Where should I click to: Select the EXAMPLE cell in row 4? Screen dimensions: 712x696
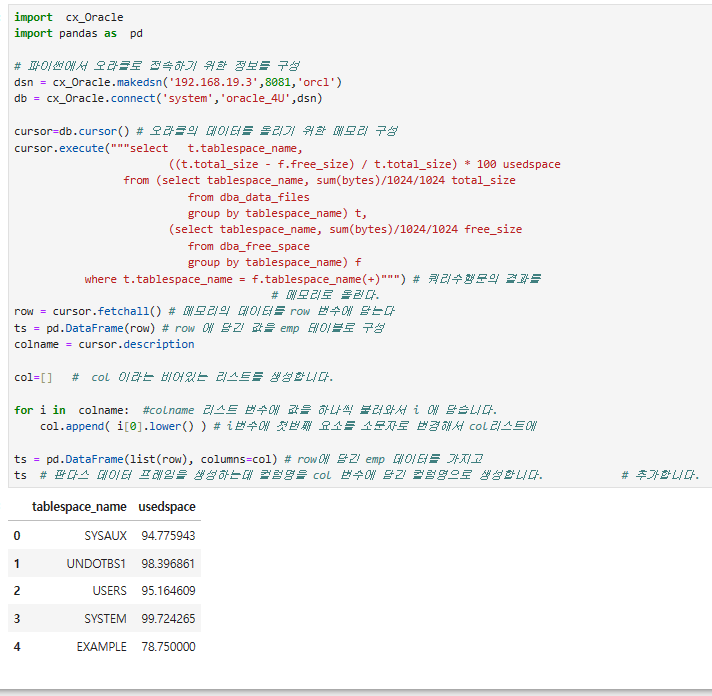(x=102, y=647)
